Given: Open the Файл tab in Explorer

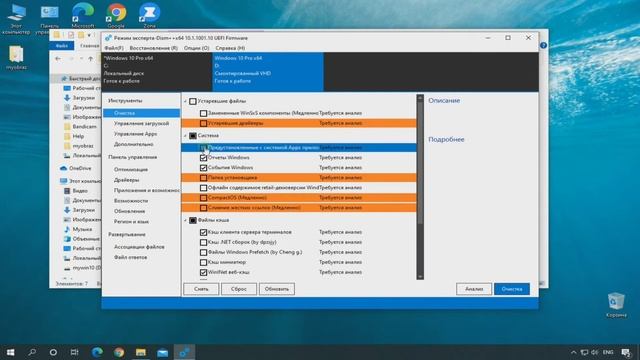Looking at the screenshot, I should coord(62,46).
